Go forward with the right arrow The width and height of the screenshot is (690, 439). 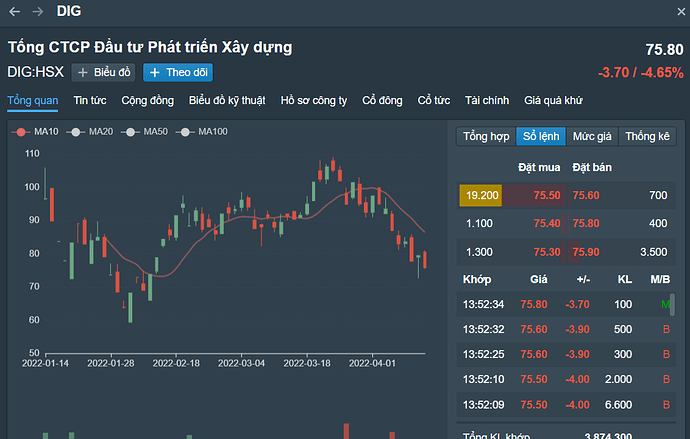coord(38,11)
